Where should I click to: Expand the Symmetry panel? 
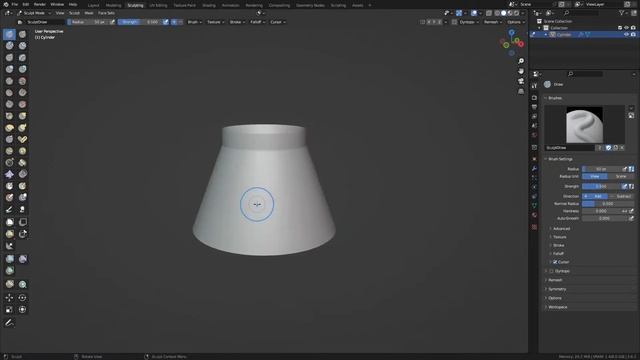557,289
